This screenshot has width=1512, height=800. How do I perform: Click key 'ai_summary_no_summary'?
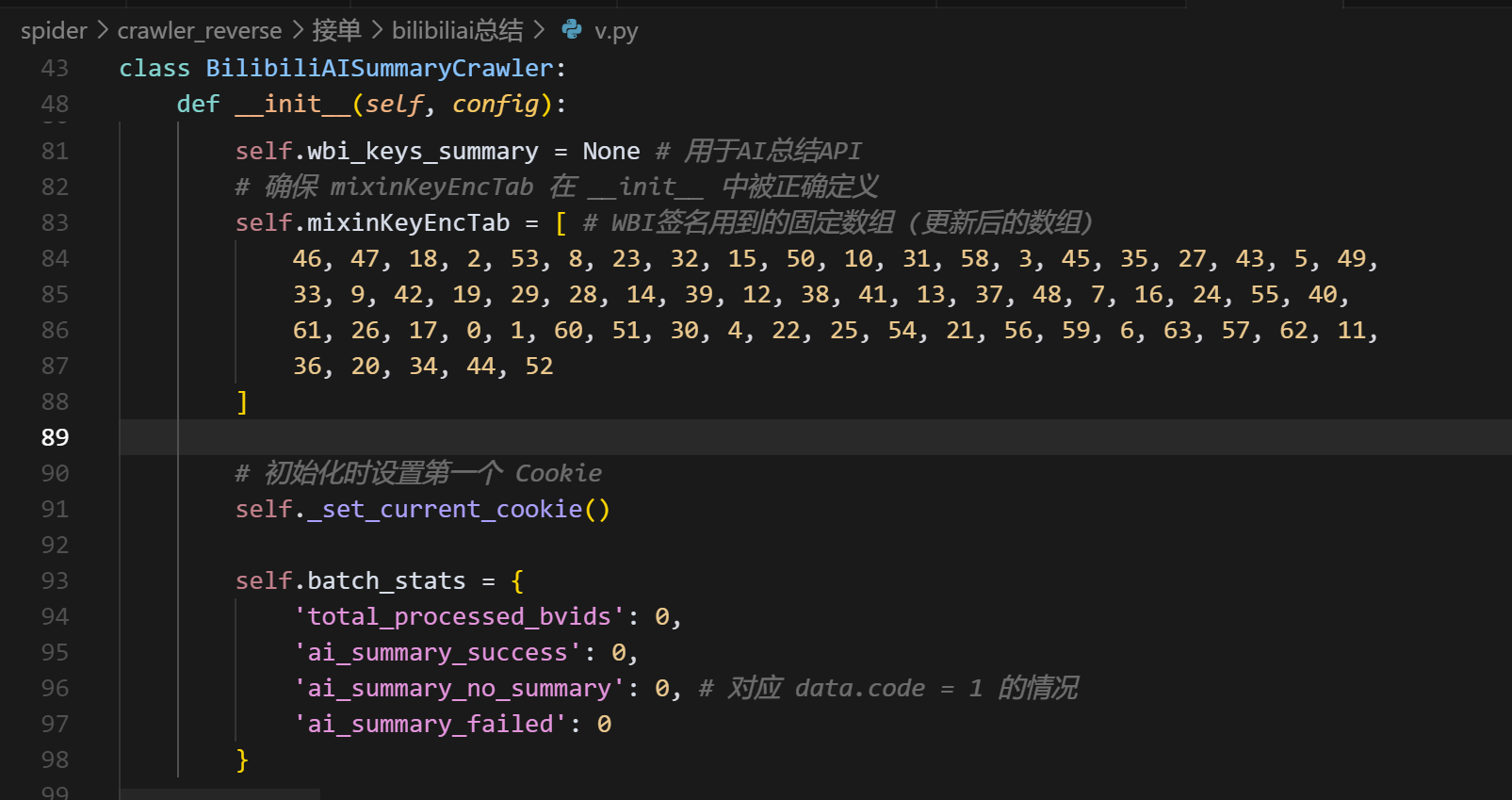pyautogui.click(x=459, y=688)
